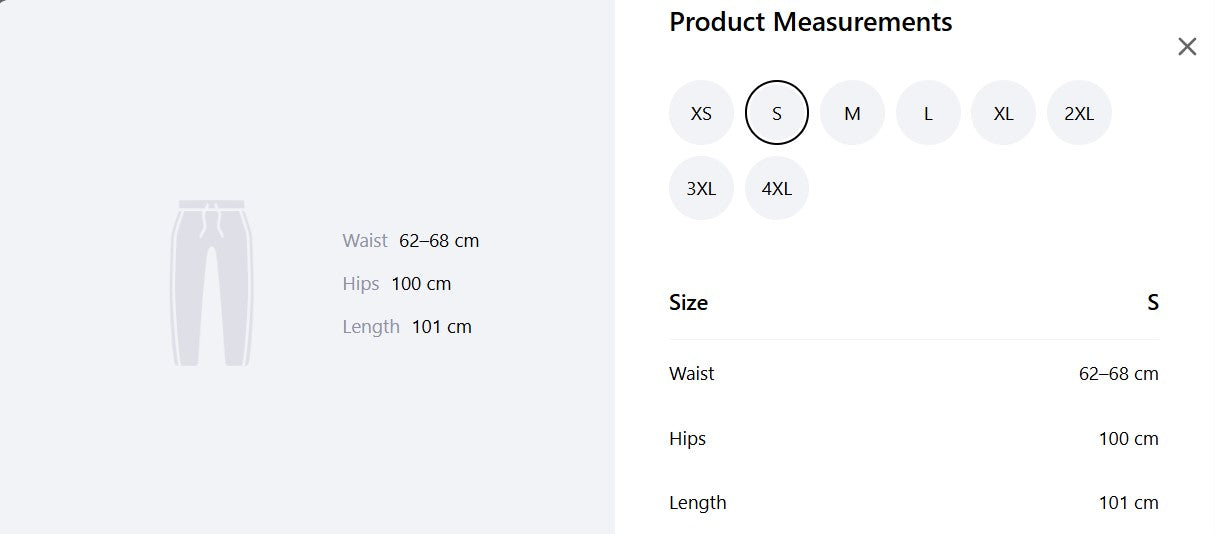The width and height of the screenshot is (1215, 534).
Task: Show measurements for size 4XL
Action: click(x=777, y=188)
